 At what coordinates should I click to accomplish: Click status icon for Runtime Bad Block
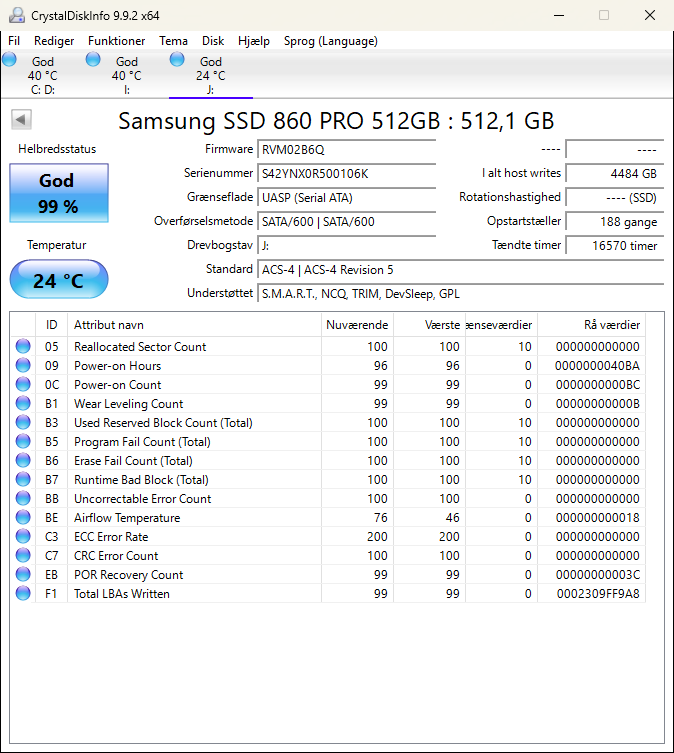[x=23, y=479]
